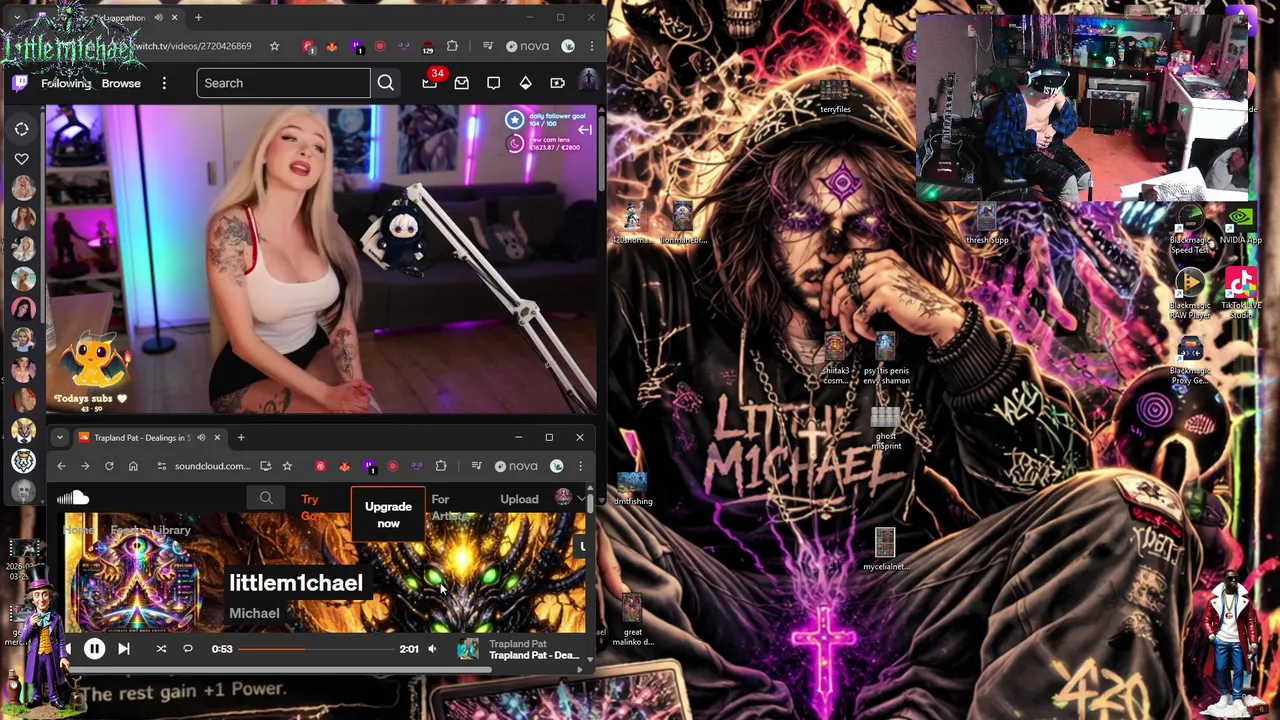The width and height of the screenshot is (1280, 720).
Task: Open tab search chevron in SoundCloud window
Action: pos(60,437)
